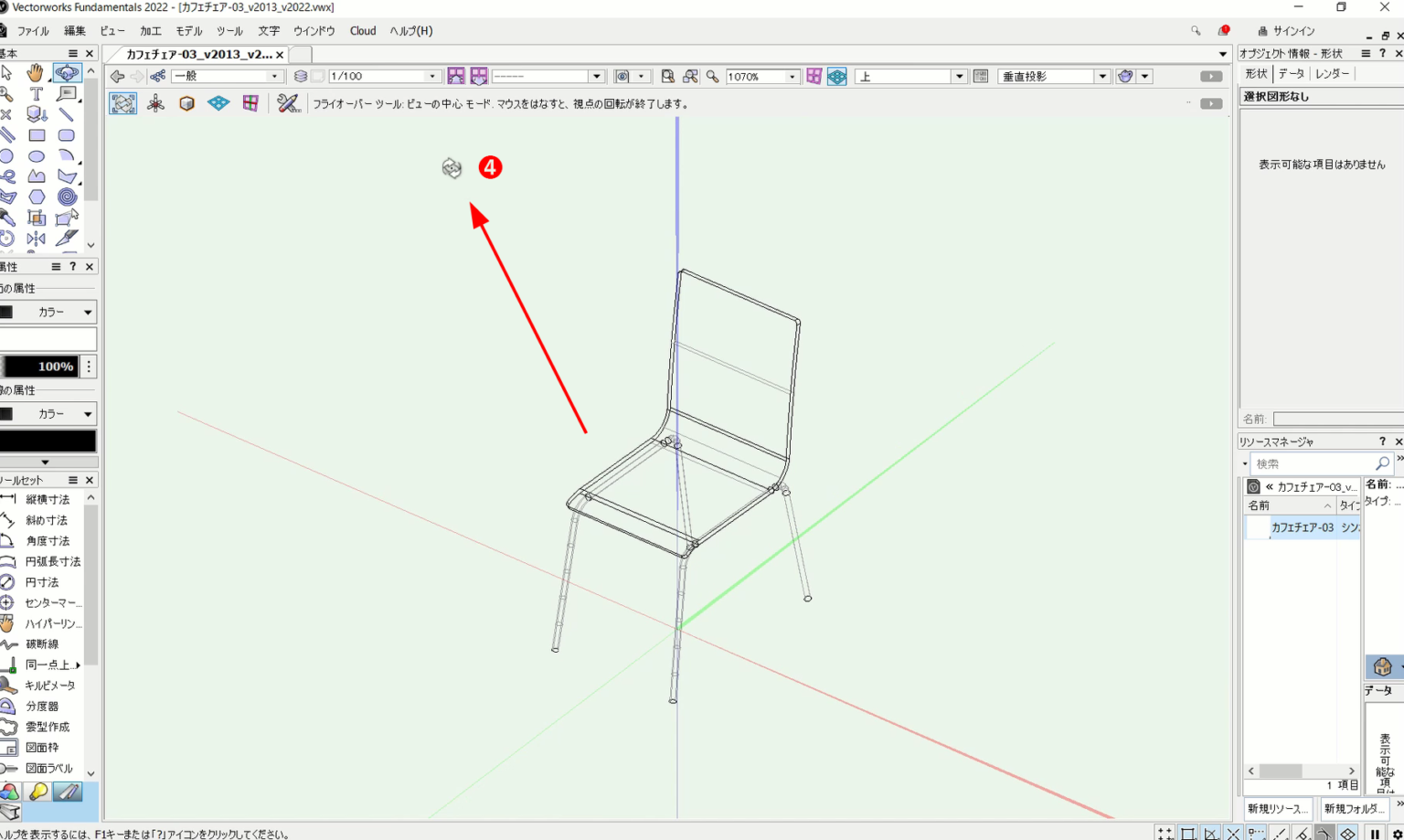
Task: Click the teapot render mode icon
Action: point(1125,77)
